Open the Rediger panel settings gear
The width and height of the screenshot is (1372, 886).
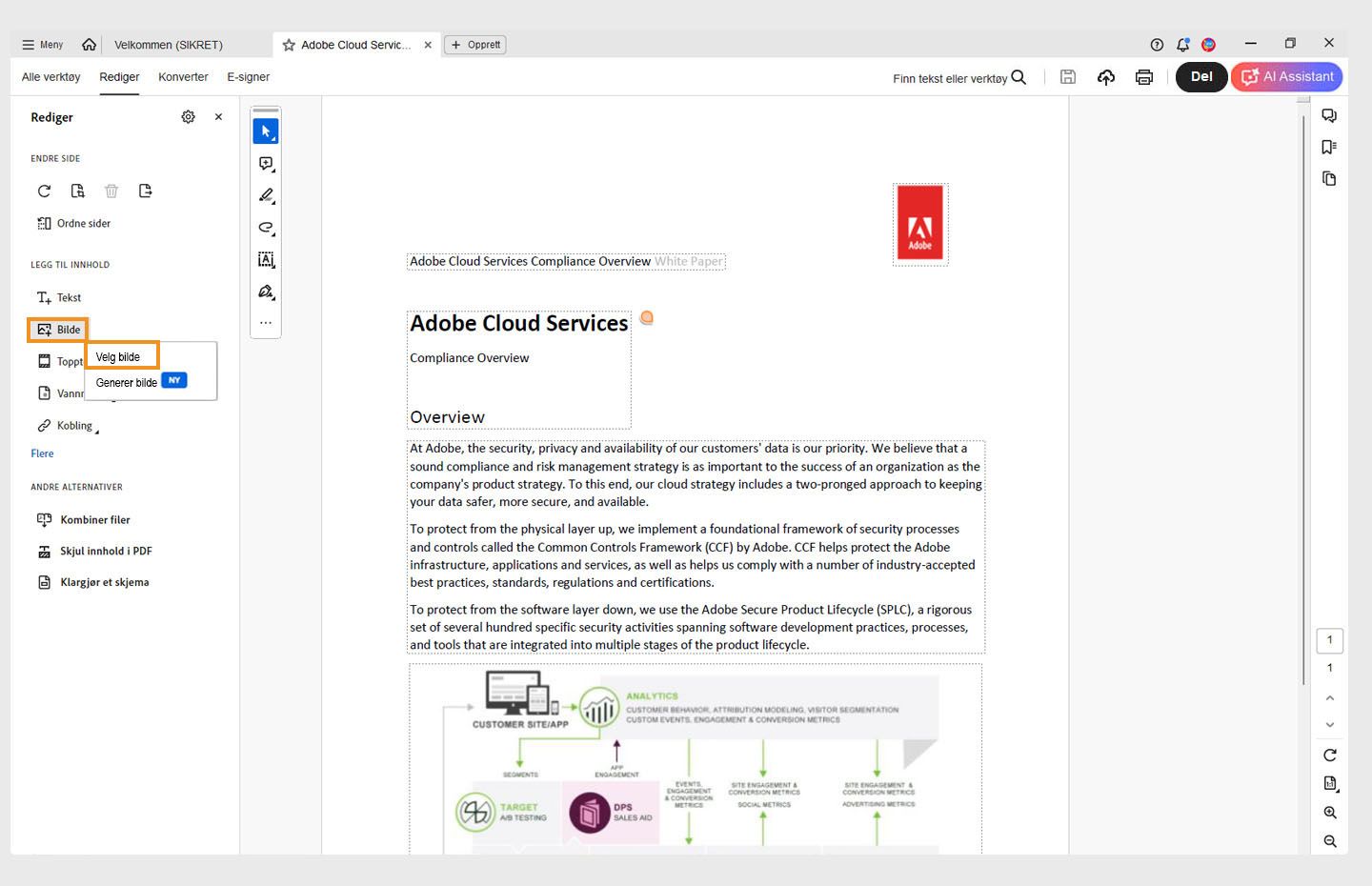coord(188,116)
